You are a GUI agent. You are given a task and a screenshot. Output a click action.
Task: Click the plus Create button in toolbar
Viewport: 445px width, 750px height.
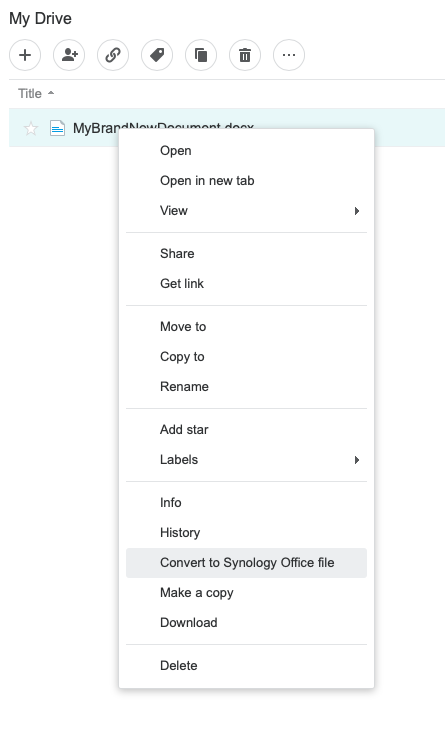click(25, 55)
